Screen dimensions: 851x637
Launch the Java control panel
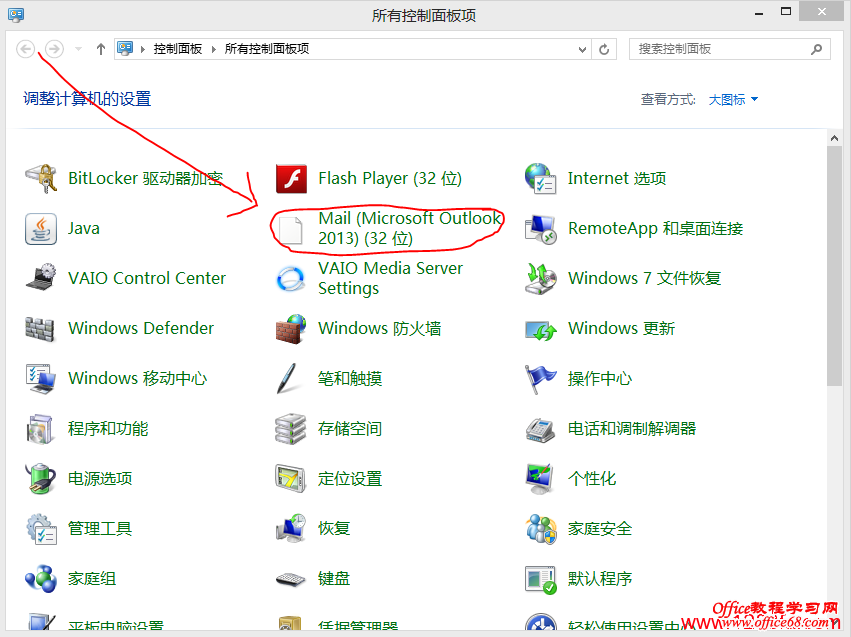(84, 228)
